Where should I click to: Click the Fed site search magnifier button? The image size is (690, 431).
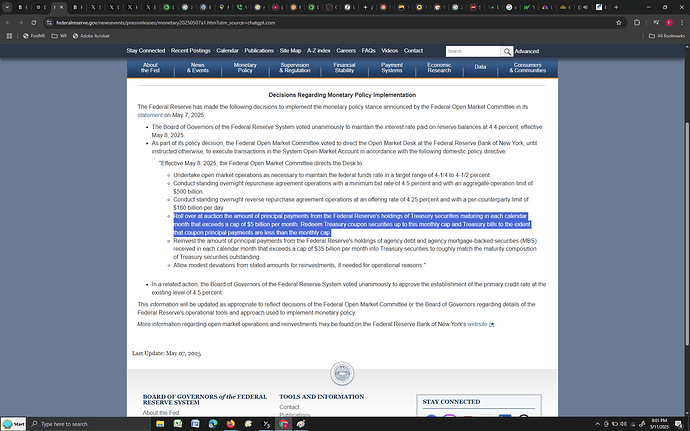coord(507,52)
